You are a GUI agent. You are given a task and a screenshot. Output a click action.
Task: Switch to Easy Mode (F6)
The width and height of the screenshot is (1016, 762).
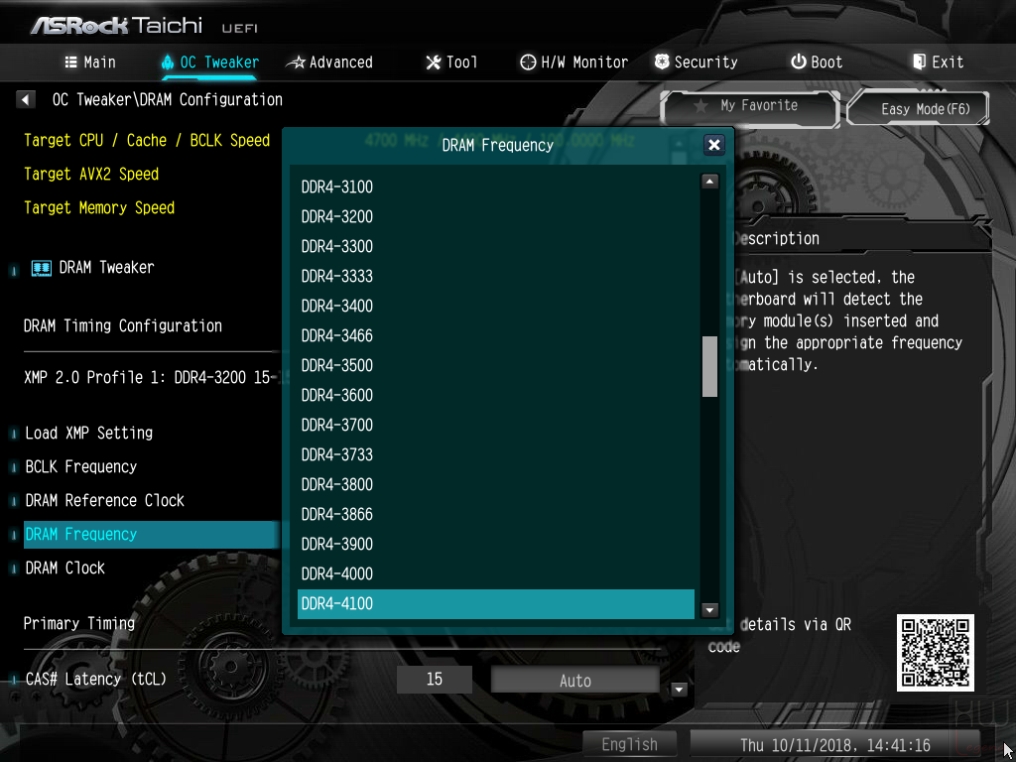tap(918, 108)
